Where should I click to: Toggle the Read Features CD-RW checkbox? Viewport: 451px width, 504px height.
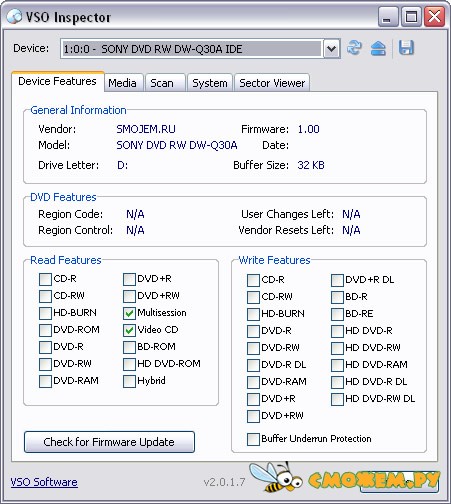(45, 296)
